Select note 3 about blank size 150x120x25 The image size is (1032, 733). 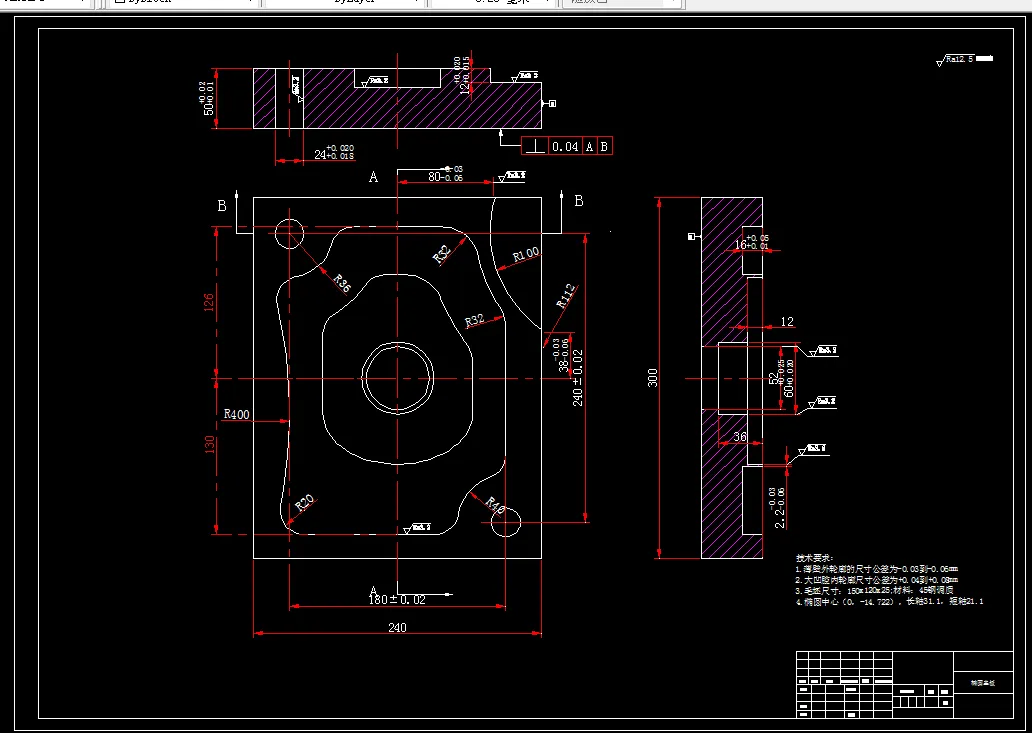tap(874, 590)
